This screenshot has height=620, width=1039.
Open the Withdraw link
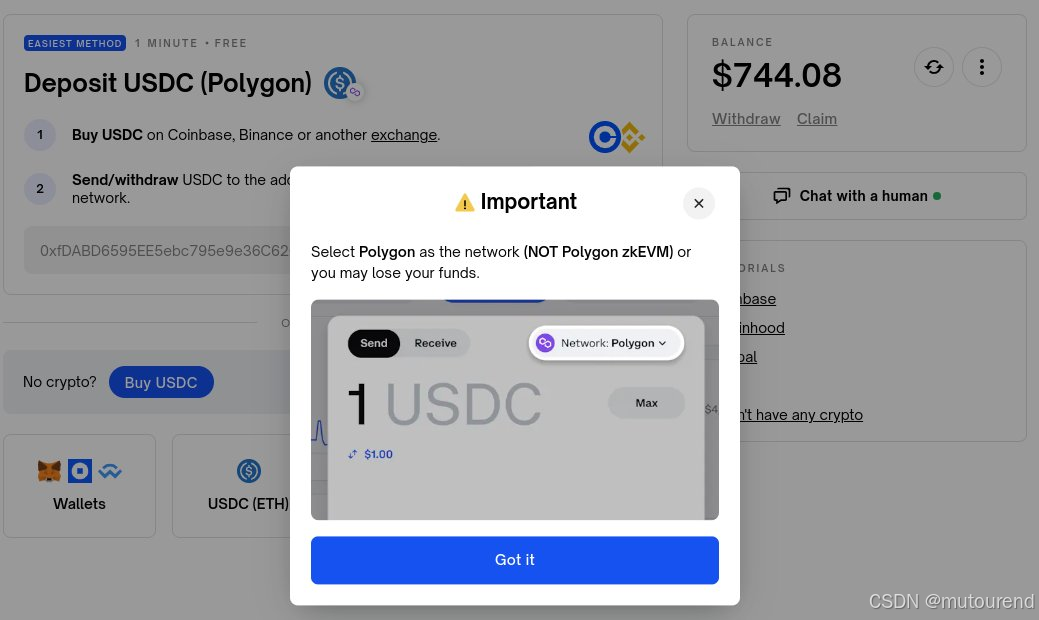click(x=746, y=119)
